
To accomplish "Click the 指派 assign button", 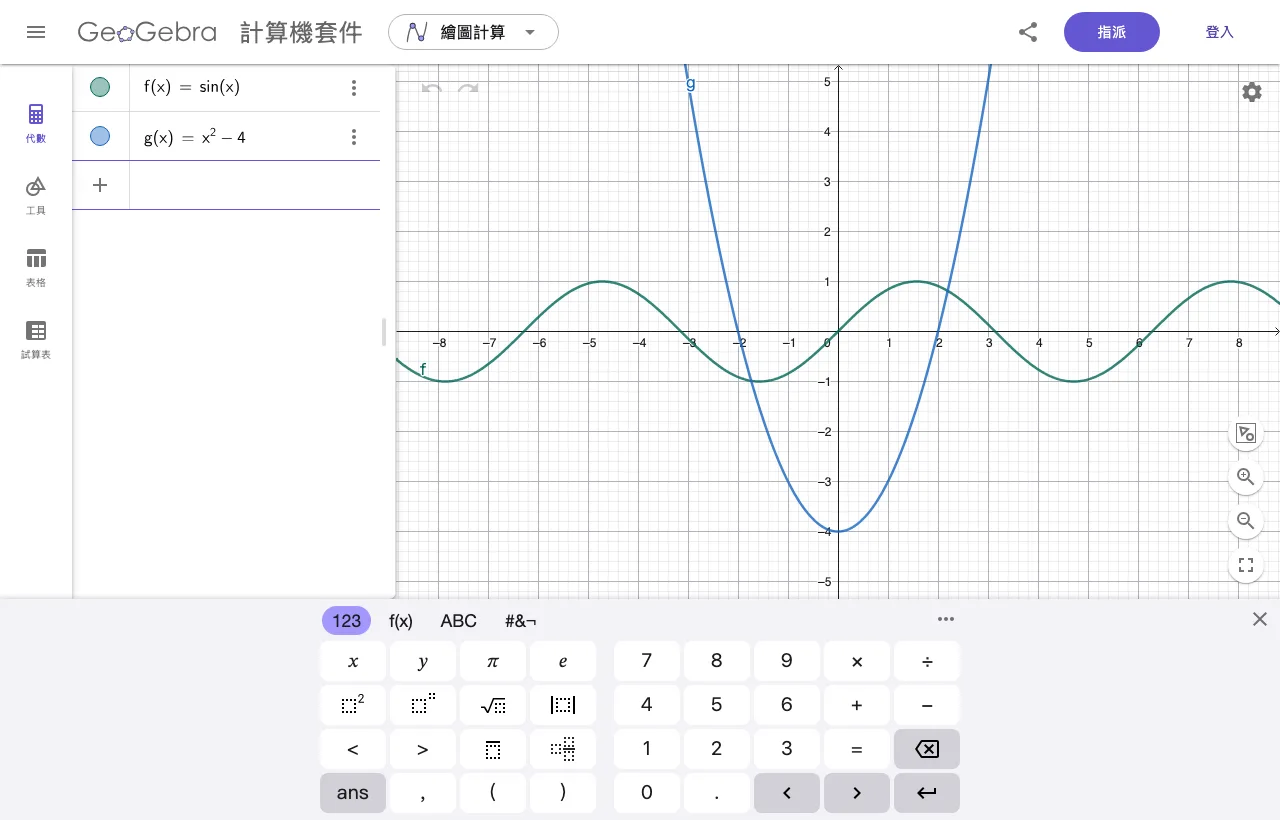I will (x=1112, y=32).
